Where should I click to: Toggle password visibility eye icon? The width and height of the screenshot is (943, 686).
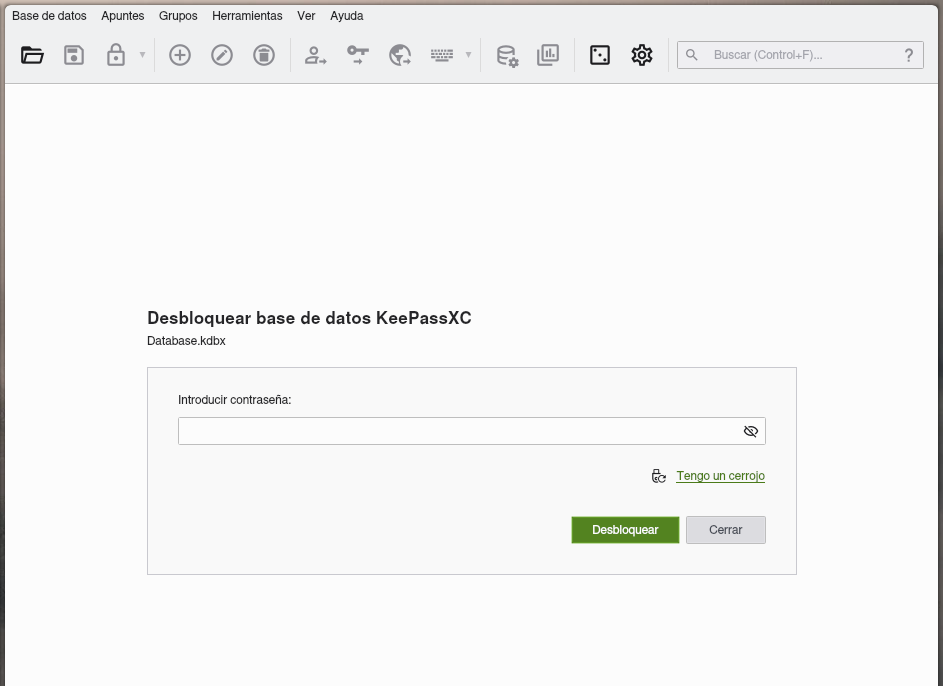point(751,431)
